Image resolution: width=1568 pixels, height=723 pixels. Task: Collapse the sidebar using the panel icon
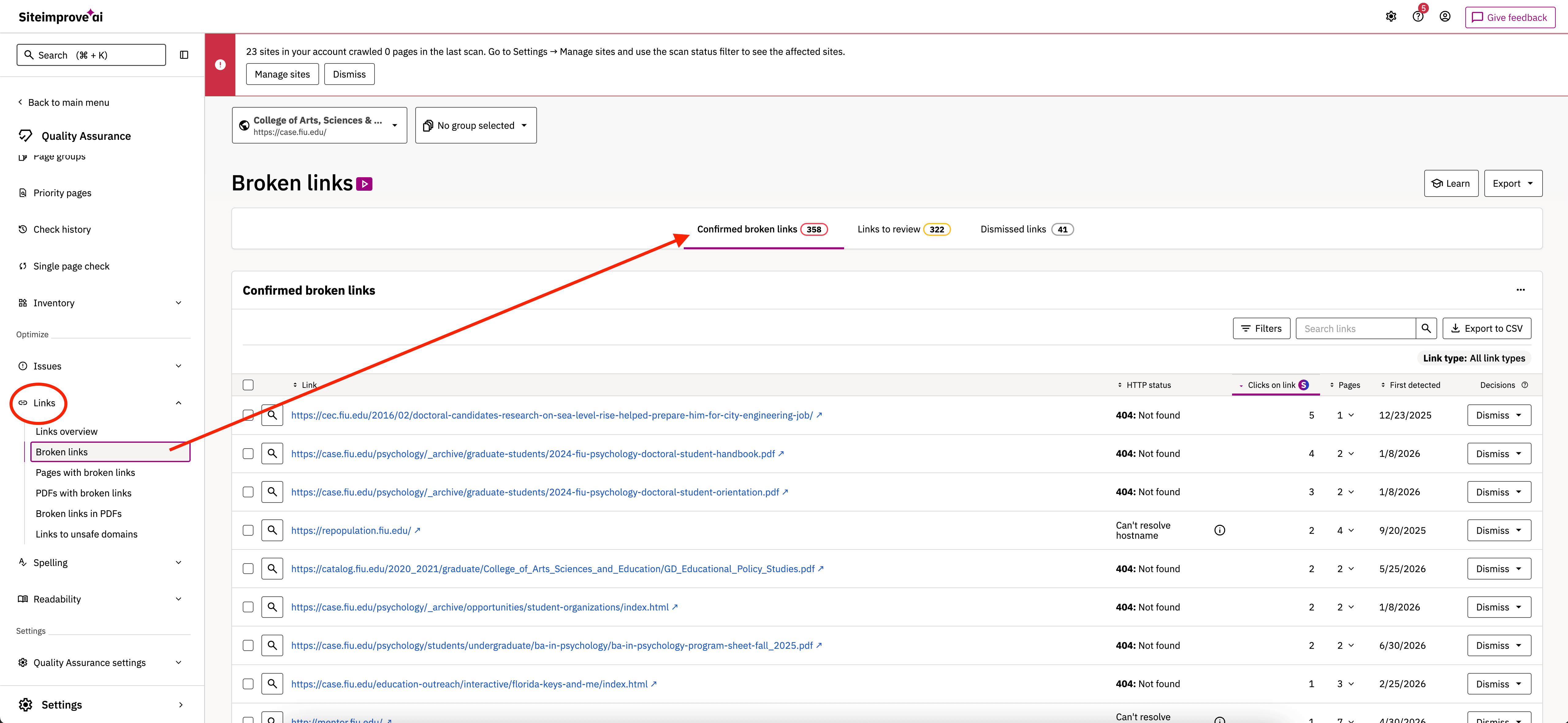[x=184, y=55]
